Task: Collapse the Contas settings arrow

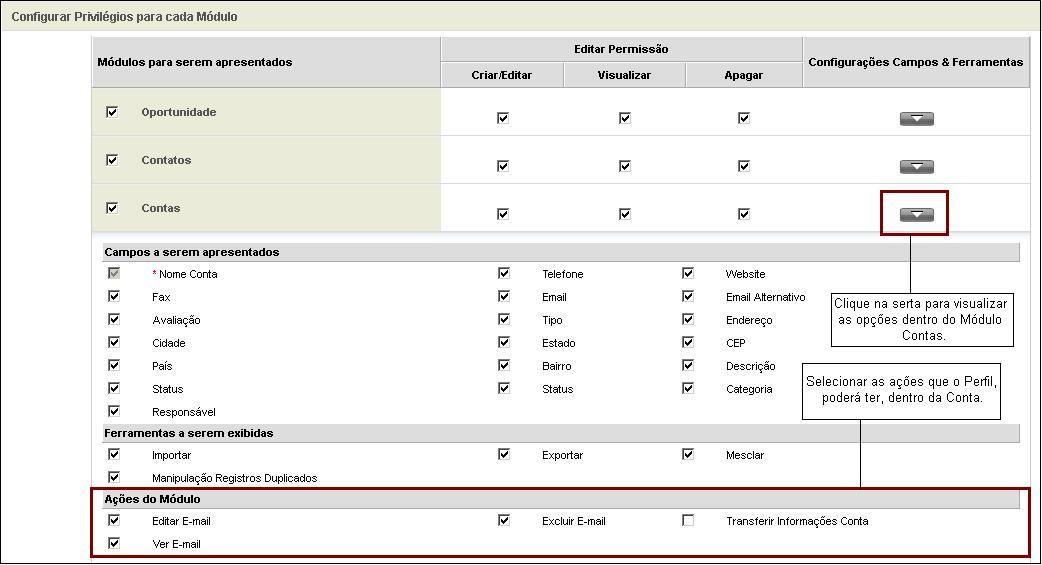Action: (x=916, y=215)
